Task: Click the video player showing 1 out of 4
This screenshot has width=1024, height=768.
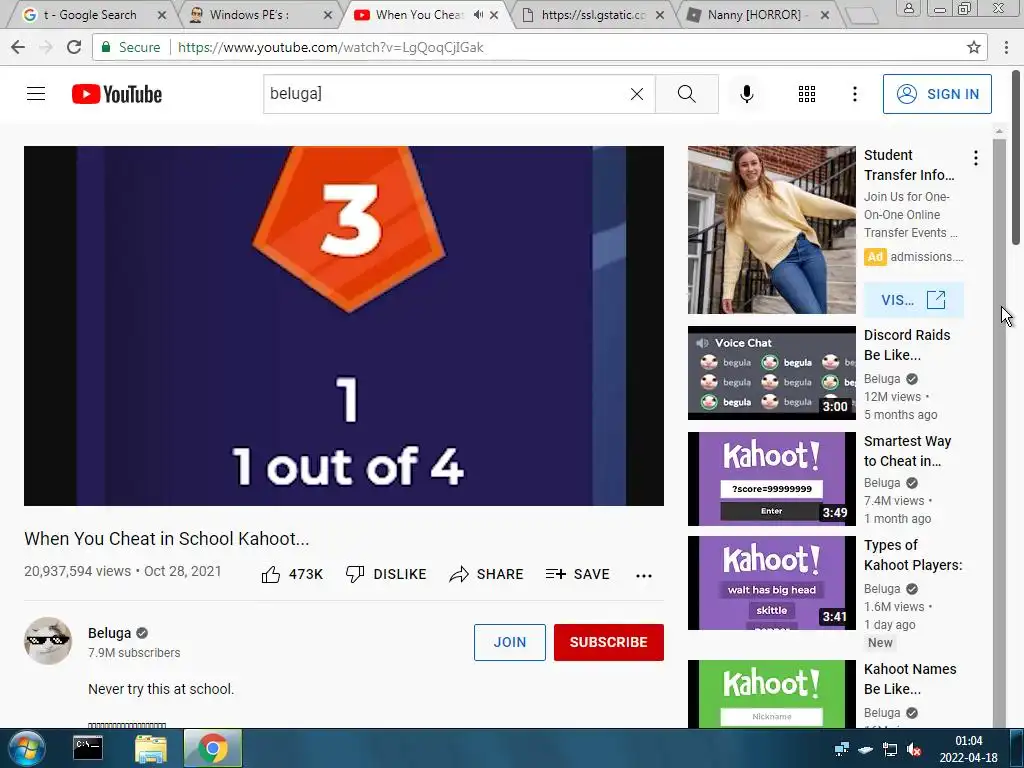Action: pos(344,325)
